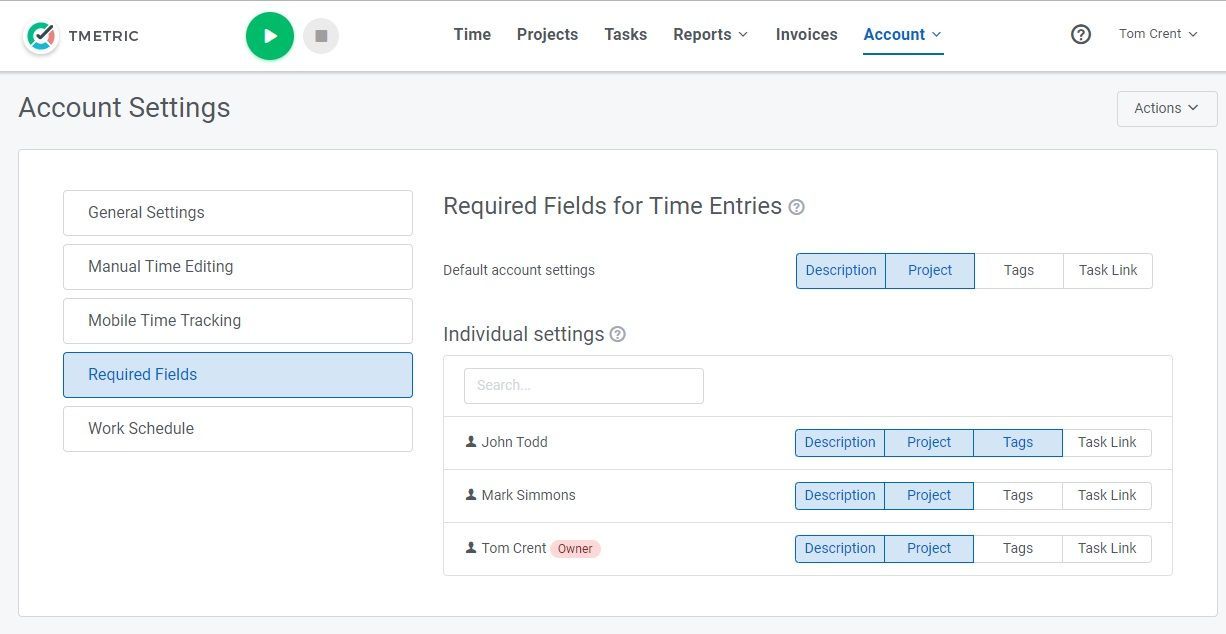This screenshot has height=634, width=1226.
Task: Expand the Account menu
Action: [x=903, y=34]
